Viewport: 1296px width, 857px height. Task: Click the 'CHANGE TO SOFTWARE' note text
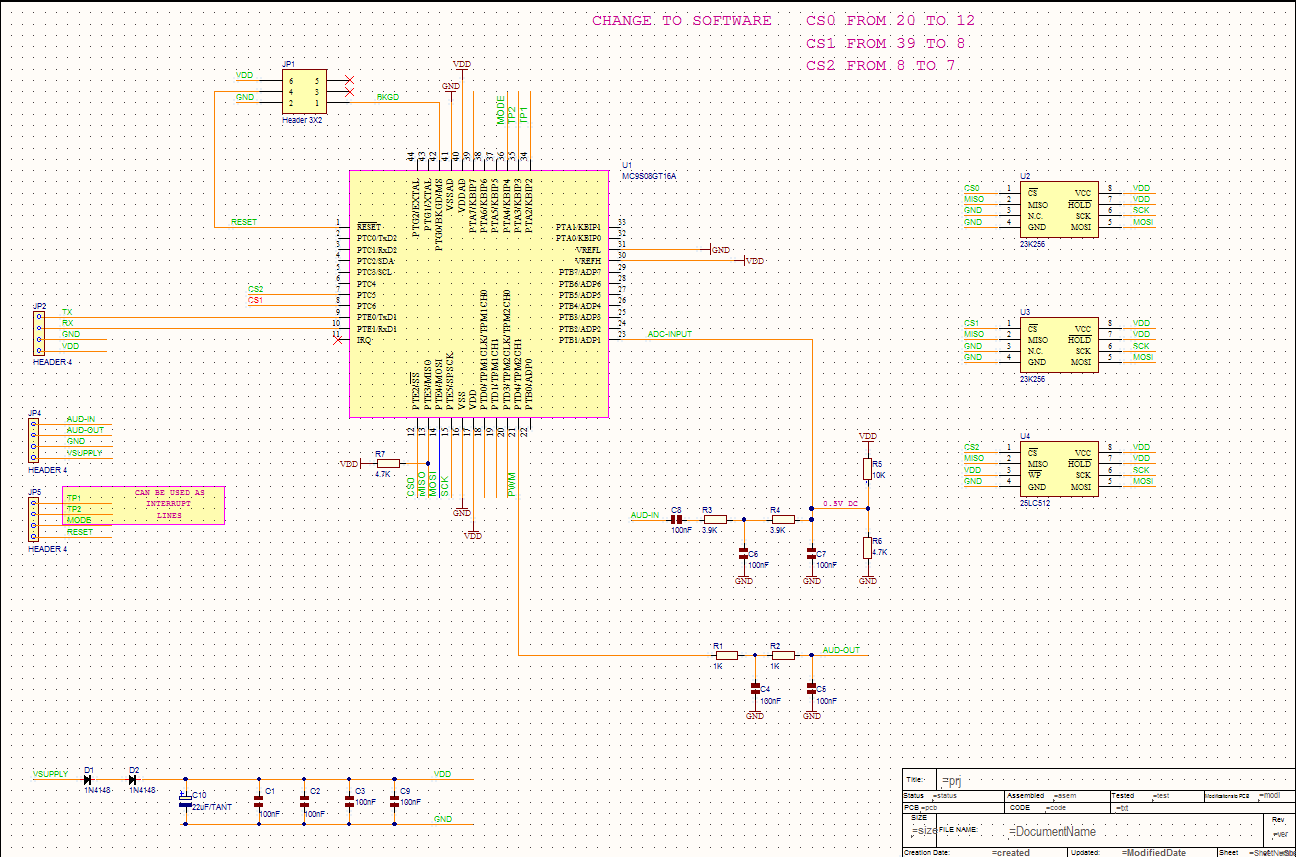click(682, 21)
